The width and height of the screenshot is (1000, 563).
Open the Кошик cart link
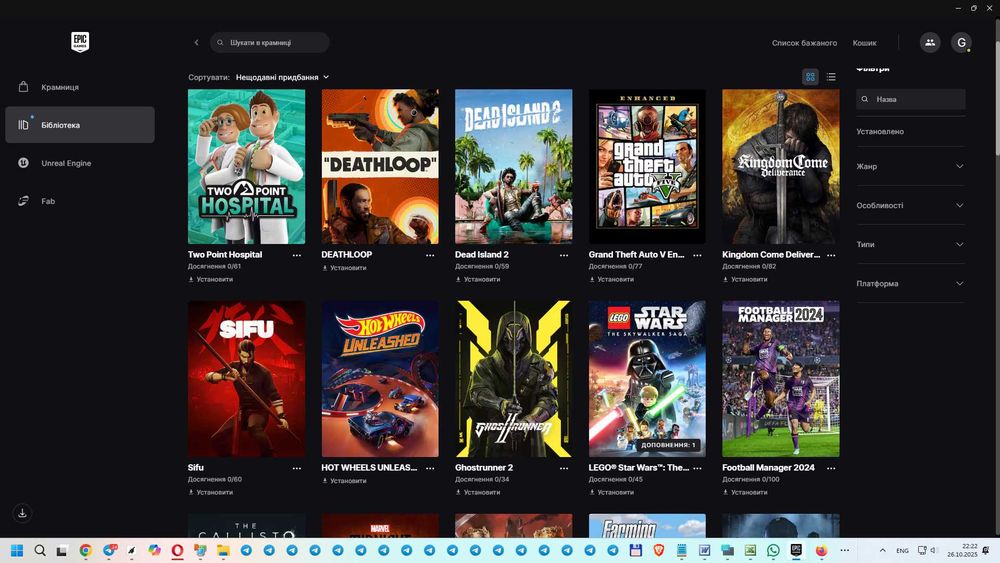[864, 43]
